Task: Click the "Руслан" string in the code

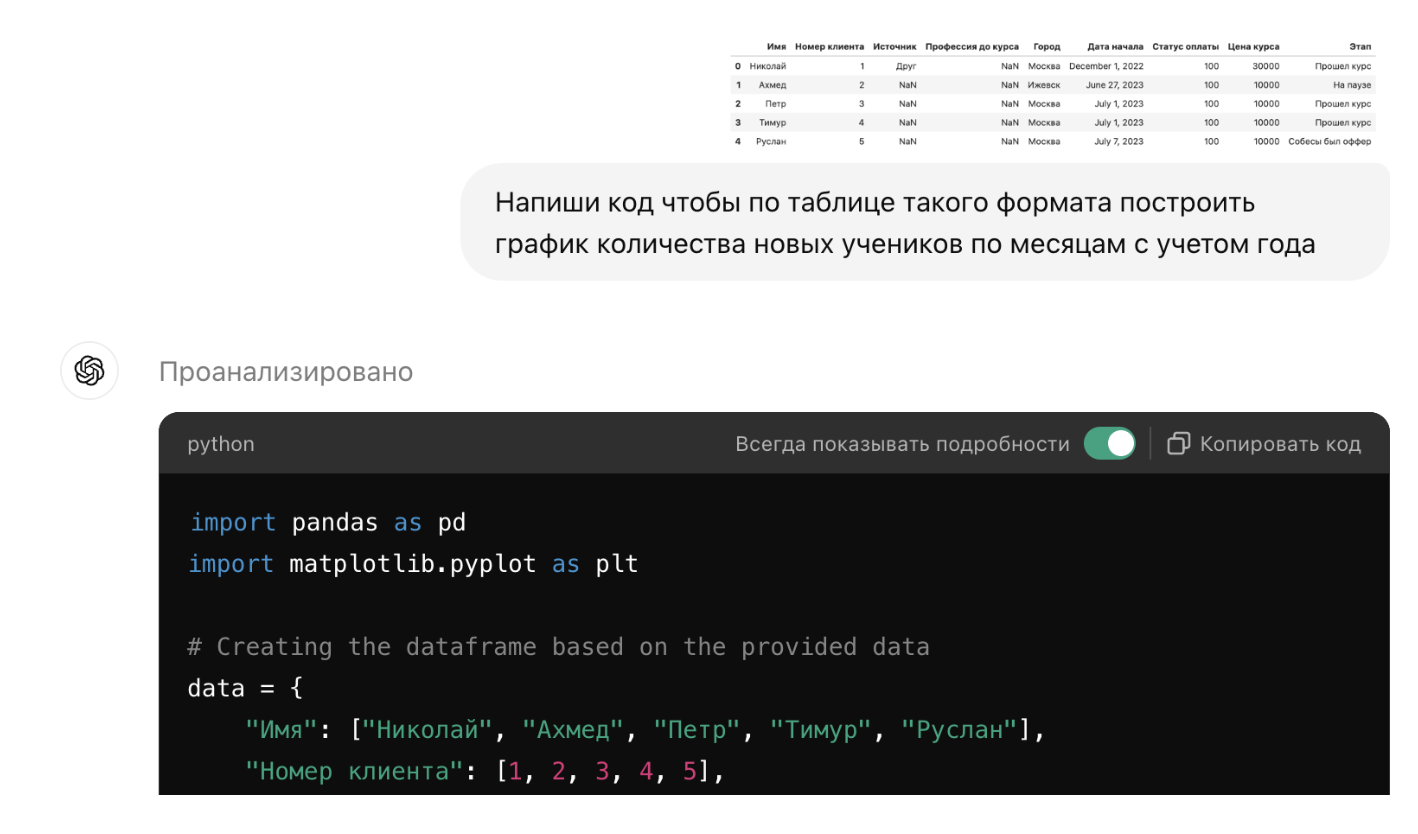Action: [x=960, y=731]
